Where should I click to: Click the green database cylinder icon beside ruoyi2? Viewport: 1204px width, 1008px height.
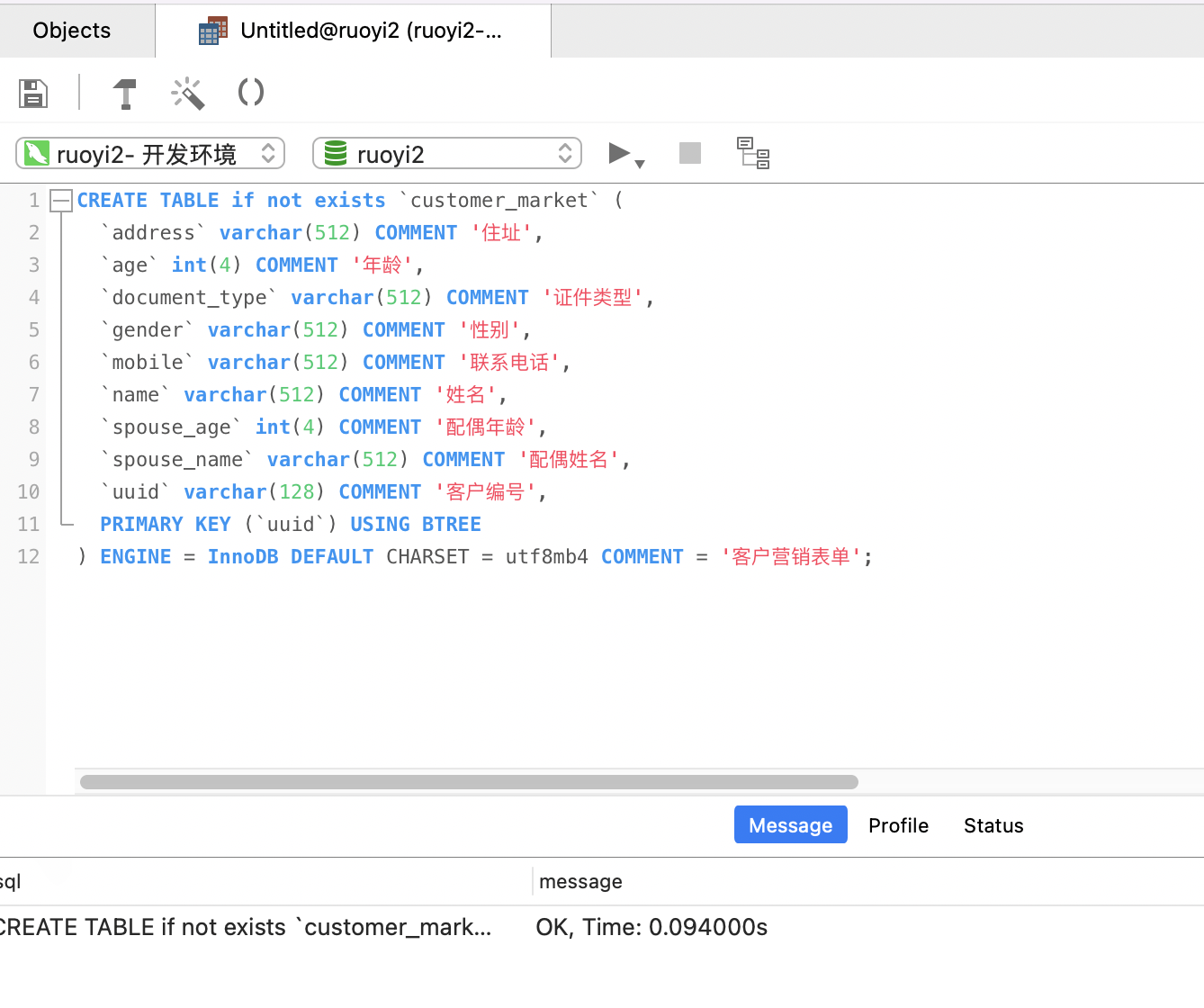(x=333, y=153)
